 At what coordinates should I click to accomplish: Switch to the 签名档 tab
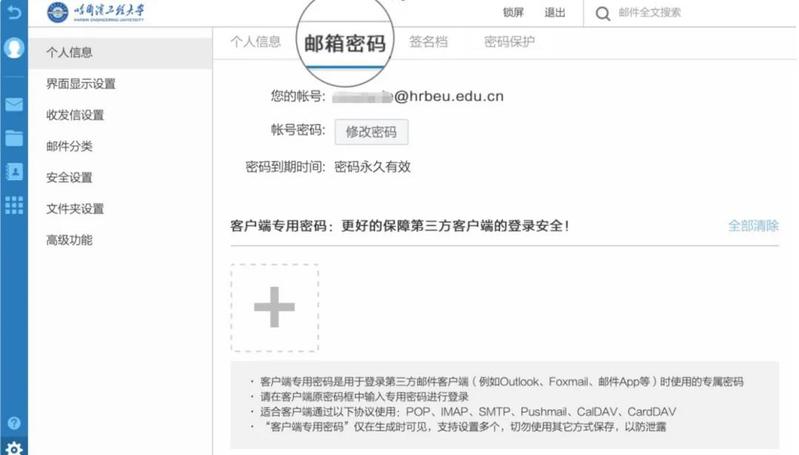point(428,42)
